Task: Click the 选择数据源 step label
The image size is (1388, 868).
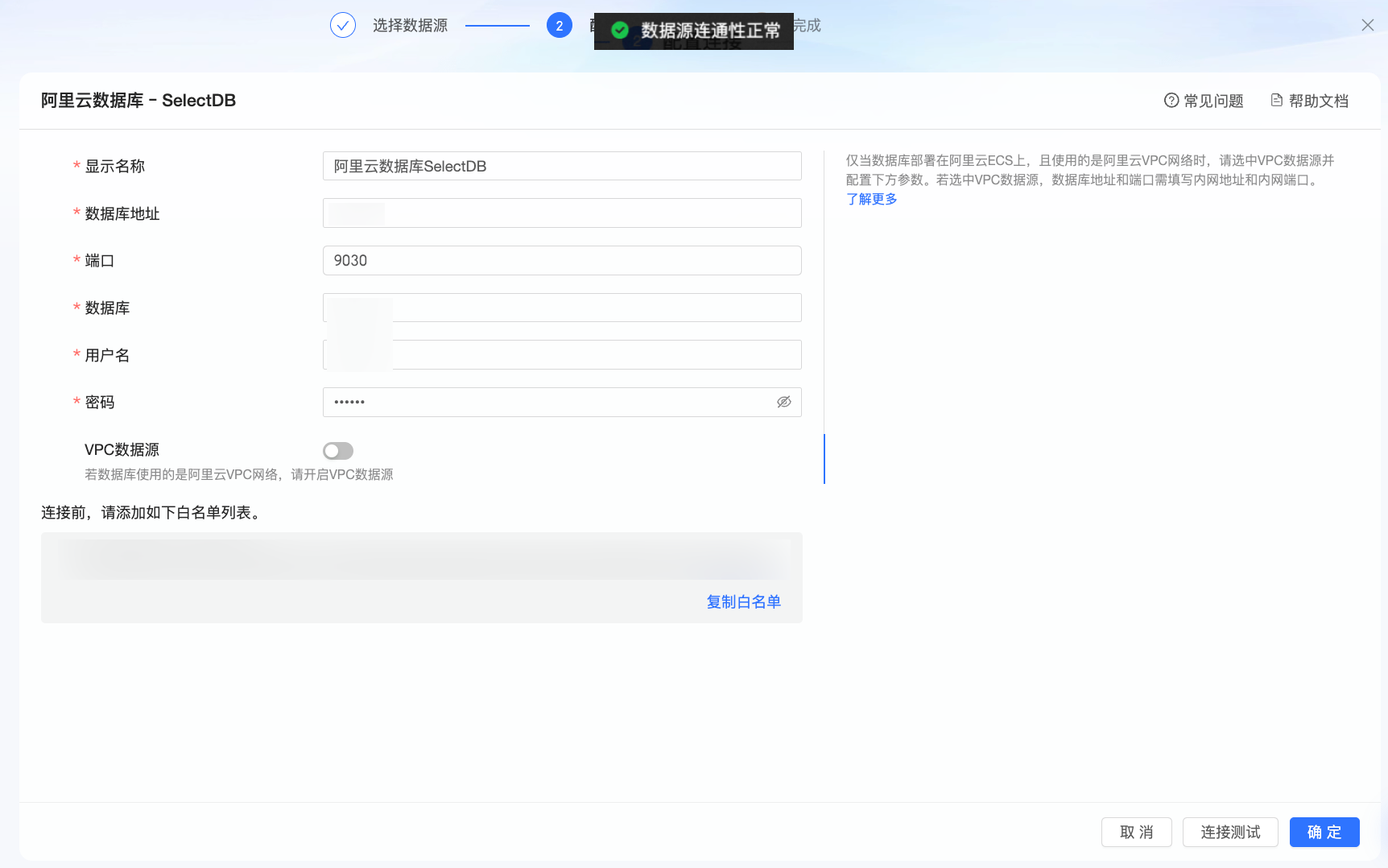Action: (x=410, y=26)
